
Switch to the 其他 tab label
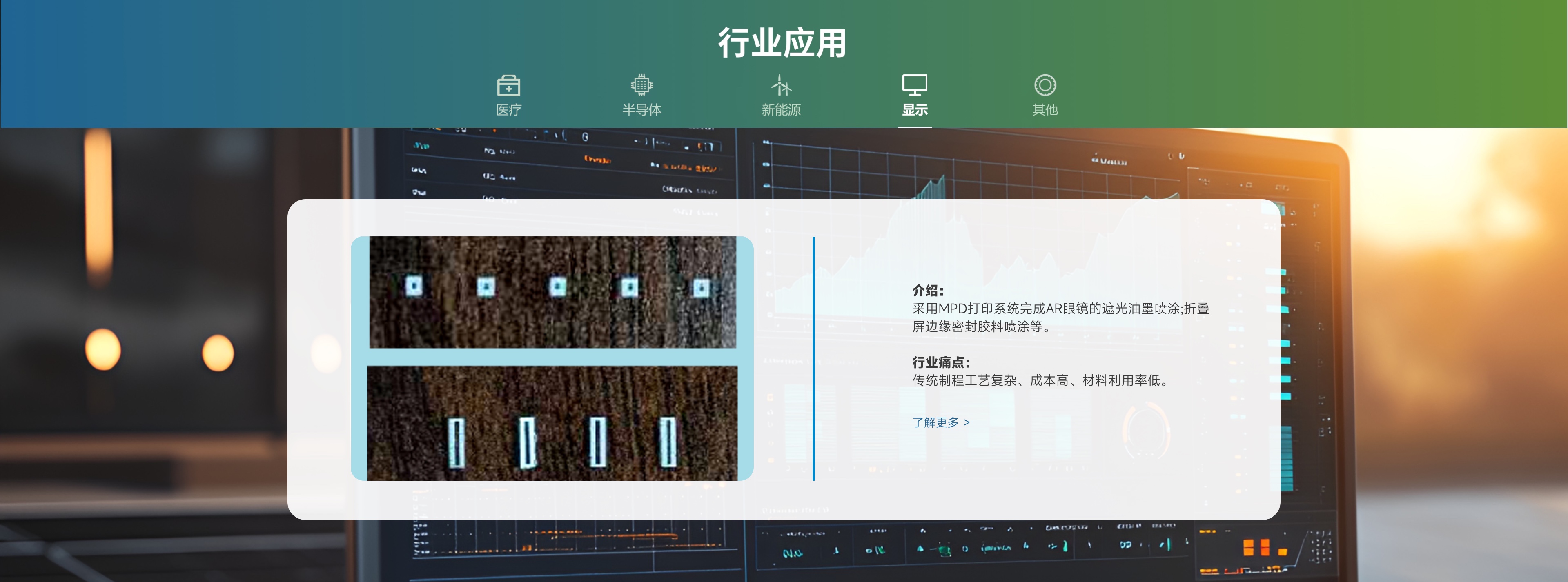click(x=1045, y=110)
